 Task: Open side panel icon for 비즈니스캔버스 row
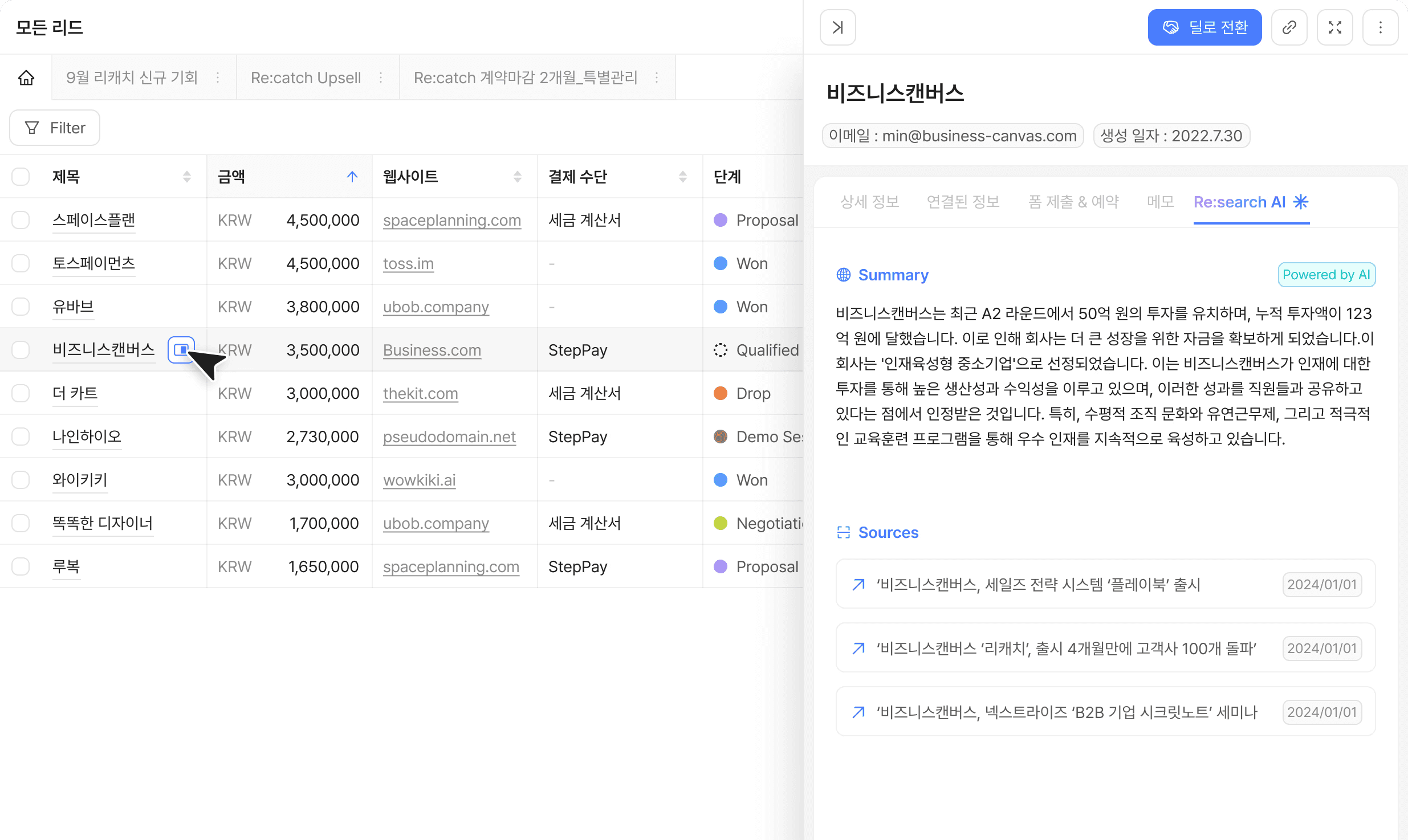point(181,349)
